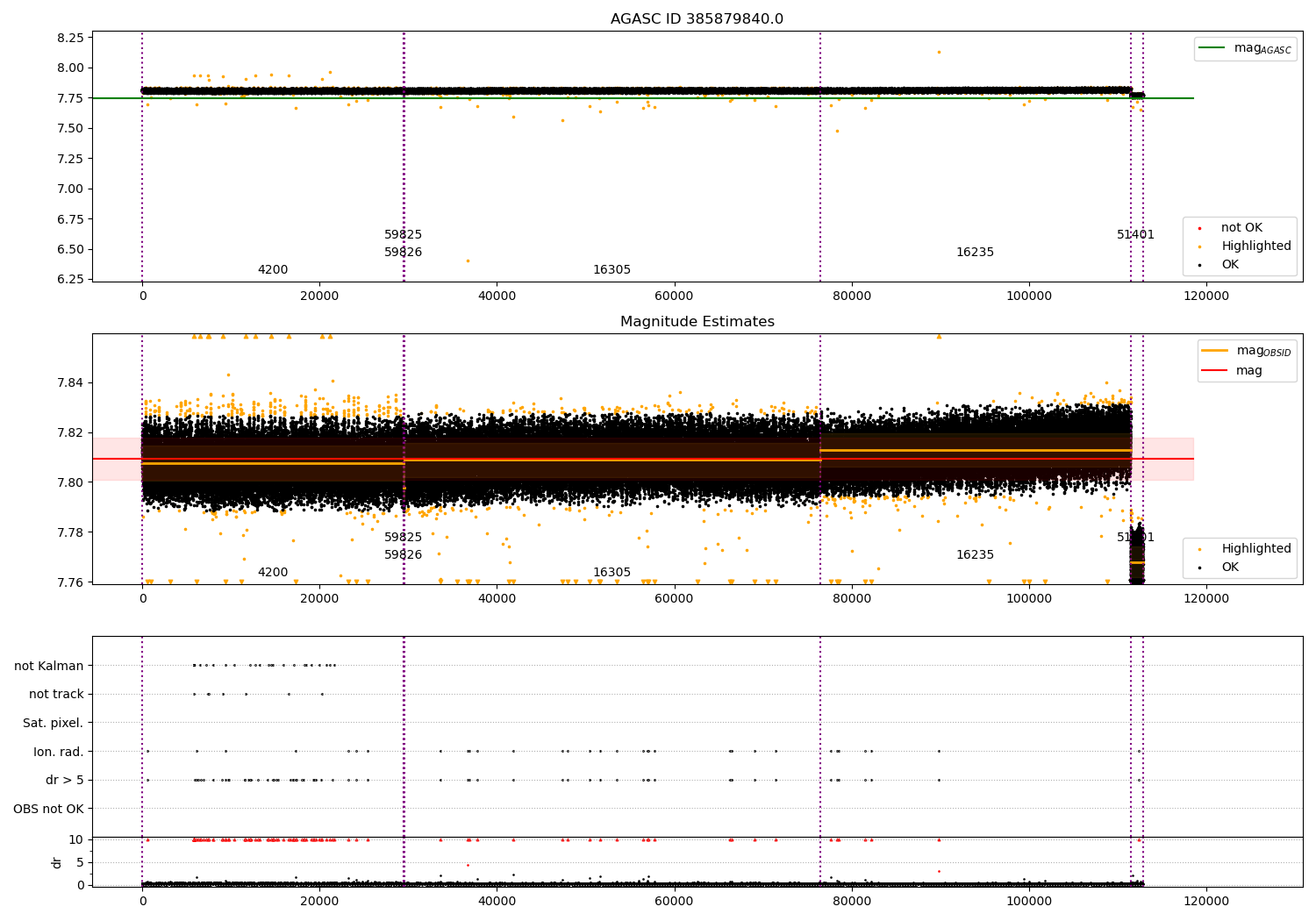1316x921 pixels.
Task: Click OBSID label 16235 in Magnitude Estimates plot
Action: coord(975,555)
